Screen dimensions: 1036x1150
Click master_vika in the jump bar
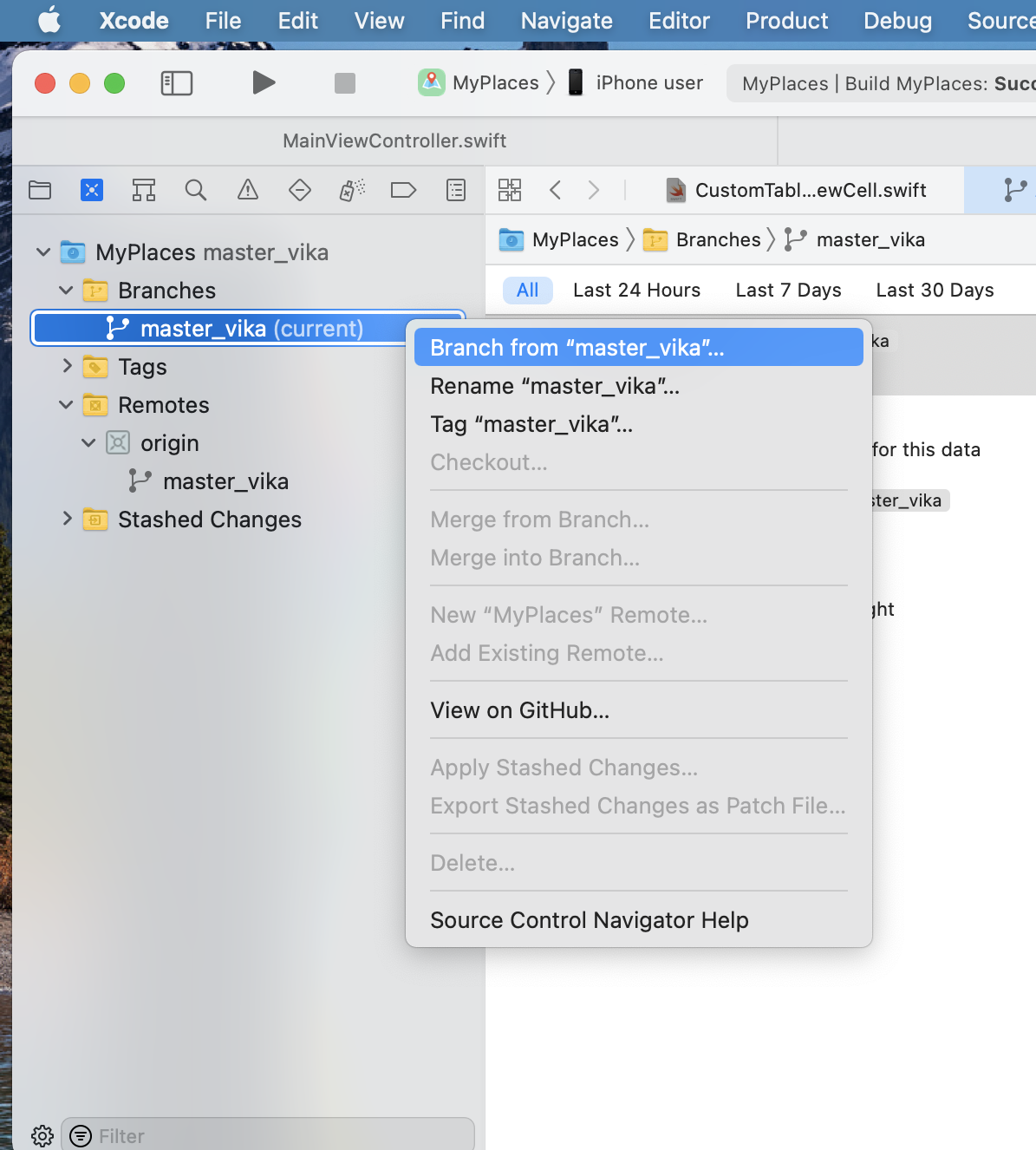click(x=855, y=239)
